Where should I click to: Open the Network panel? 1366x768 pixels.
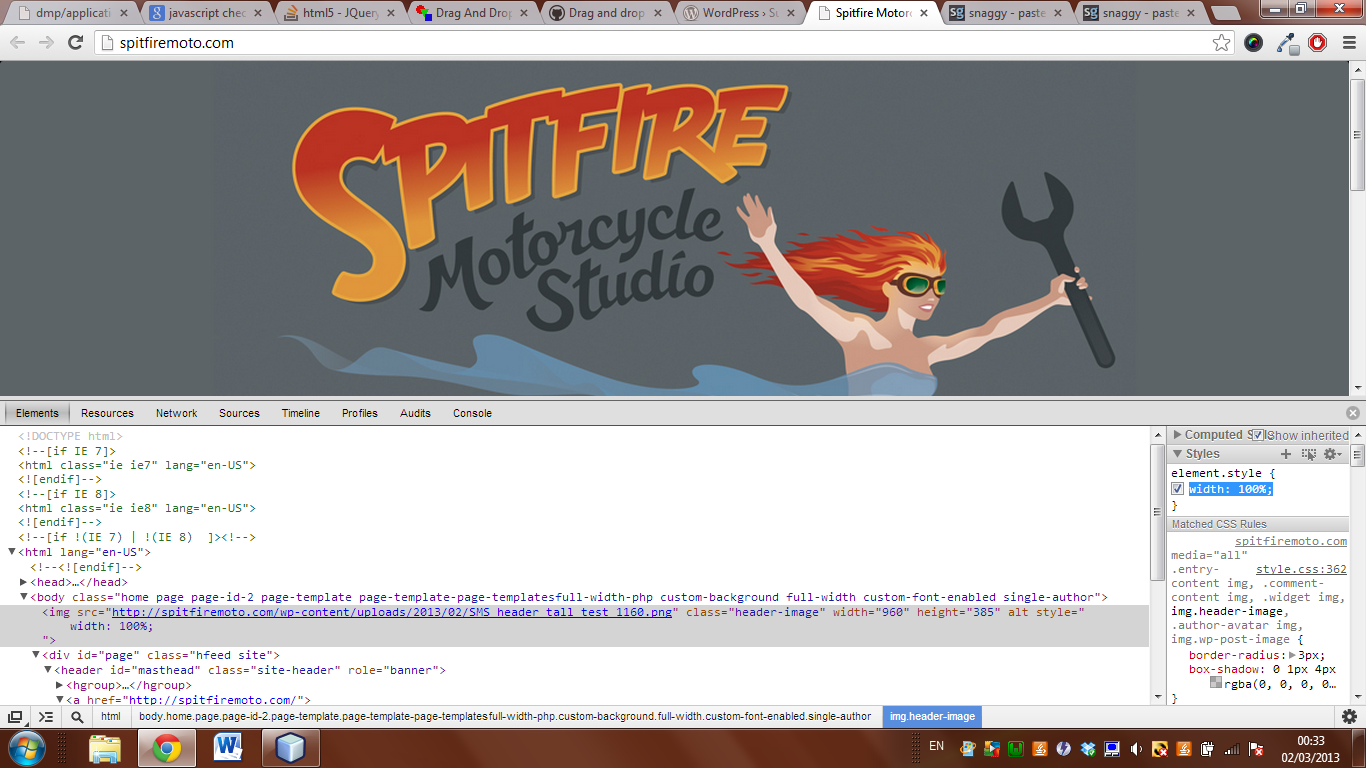pos(177,413)
